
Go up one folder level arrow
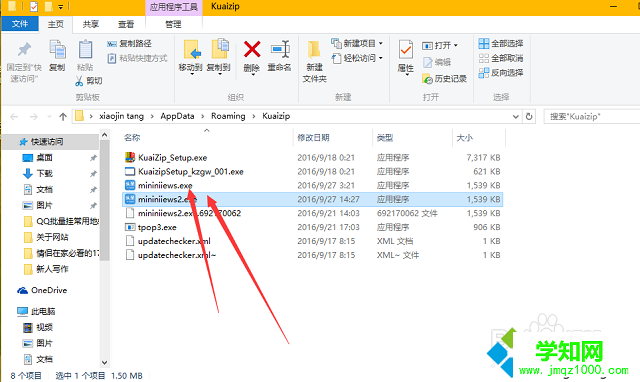click(x=63, y=117)
